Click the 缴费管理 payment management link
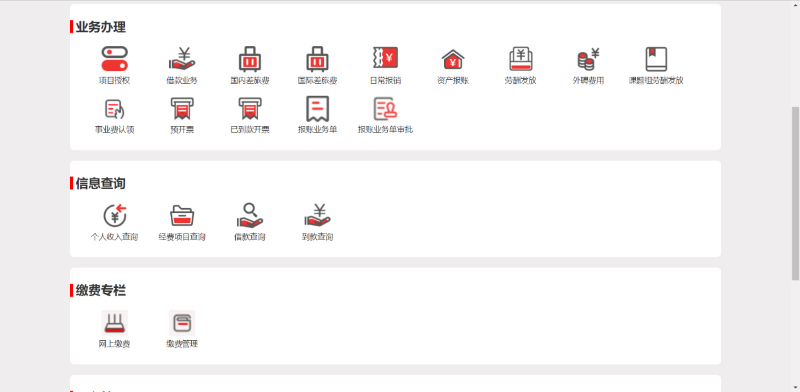 tap(182, 345)
